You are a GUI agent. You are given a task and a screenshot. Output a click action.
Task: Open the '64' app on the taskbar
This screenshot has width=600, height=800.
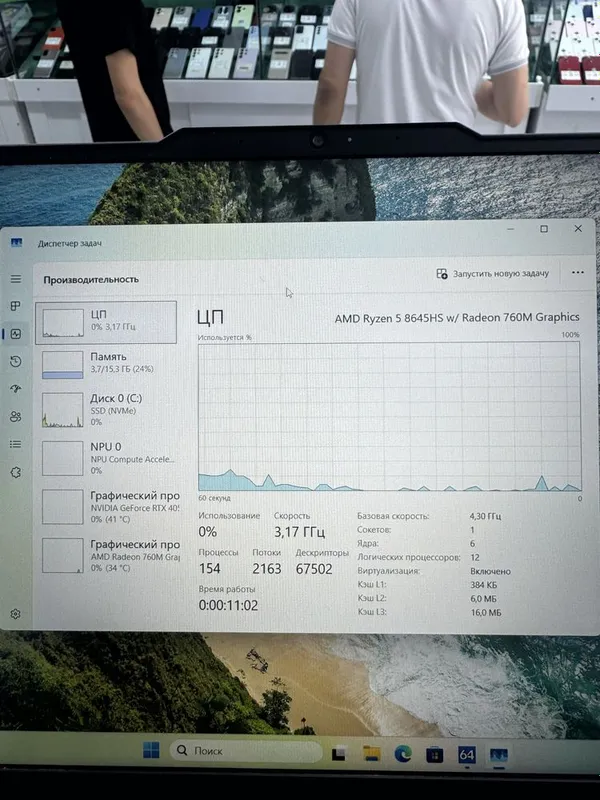(466, 755)
